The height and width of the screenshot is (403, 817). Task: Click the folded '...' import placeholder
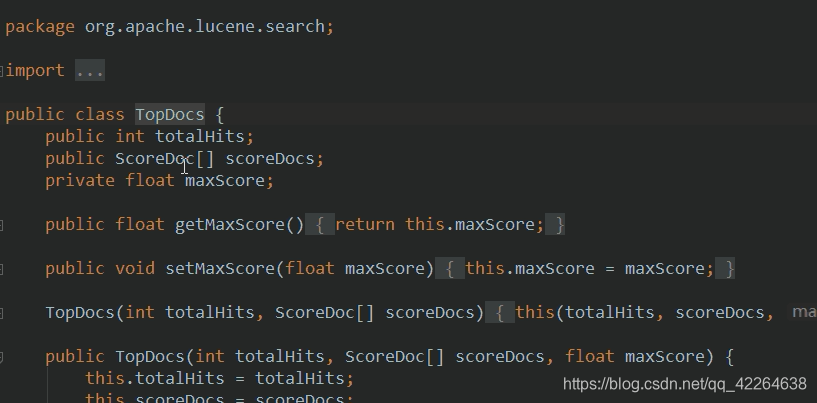90,70
